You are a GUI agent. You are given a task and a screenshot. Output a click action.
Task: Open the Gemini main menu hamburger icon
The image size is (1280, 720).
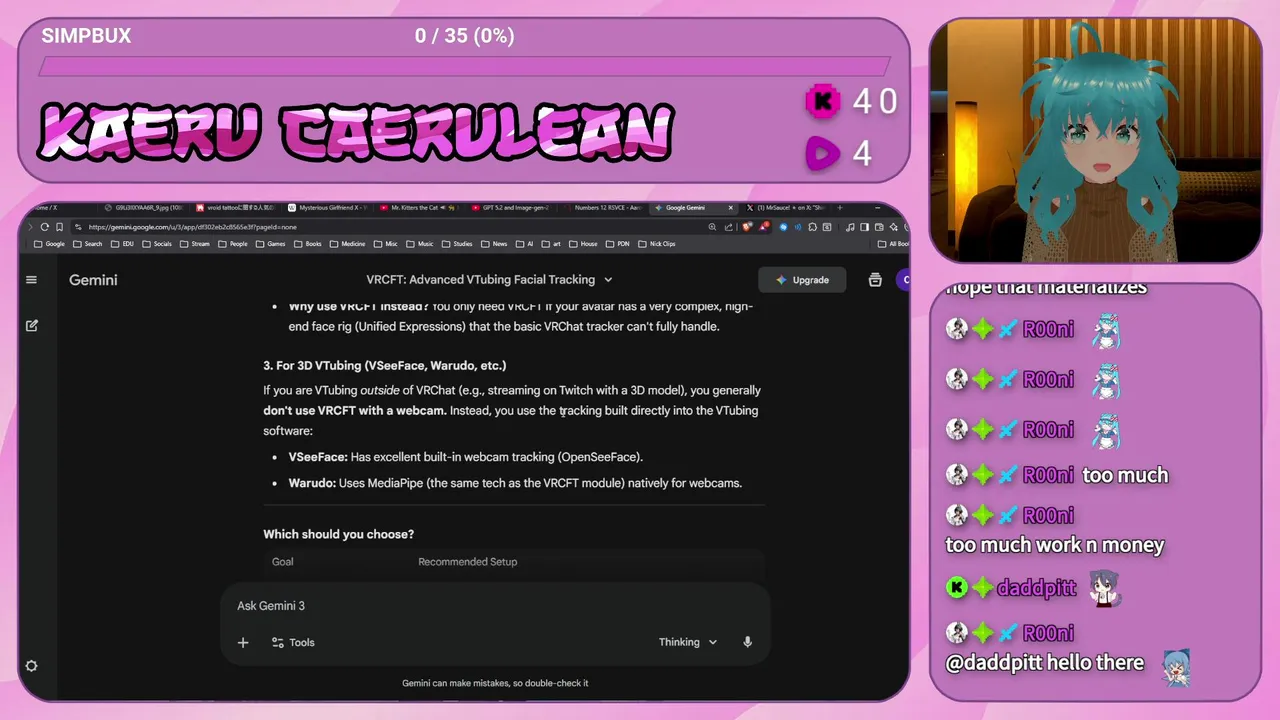pos(31,280)
